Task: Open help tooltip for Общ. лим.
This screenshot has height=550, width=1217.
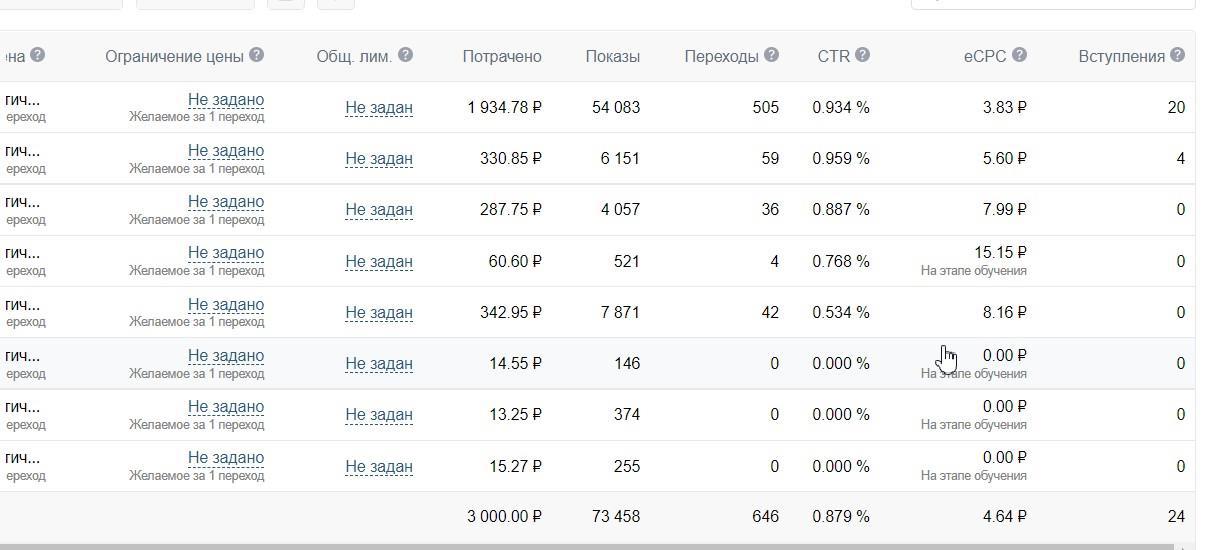Action: point(405,55)
